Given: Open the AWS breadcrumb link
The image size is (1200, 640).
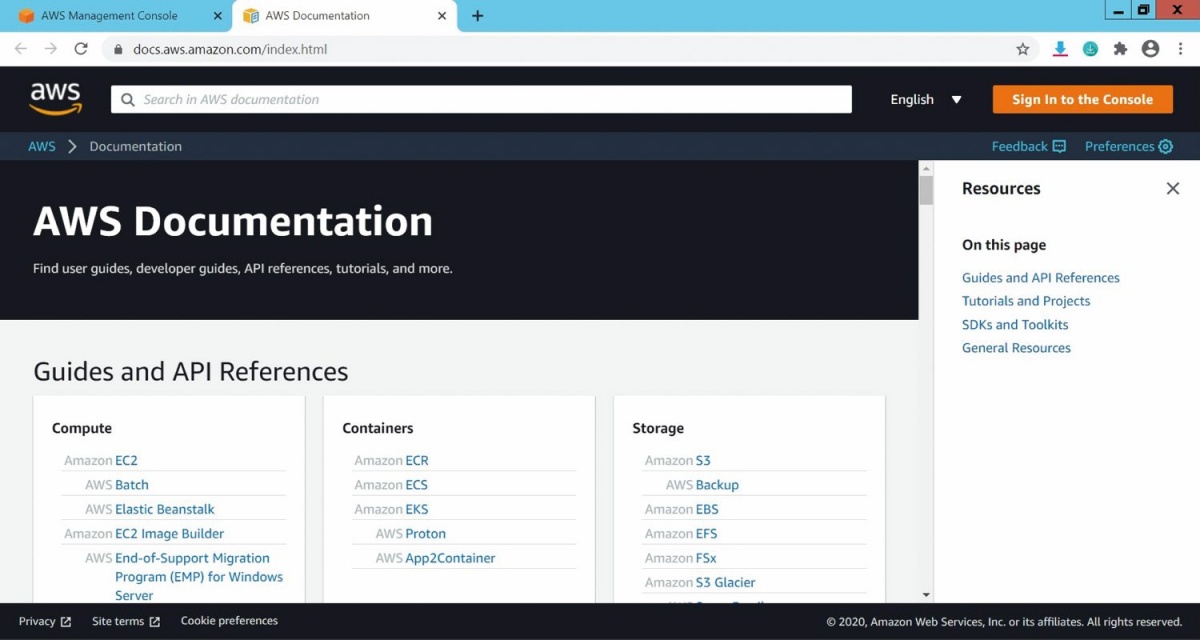Looking at the screenshot, I should tap(42, 146).
